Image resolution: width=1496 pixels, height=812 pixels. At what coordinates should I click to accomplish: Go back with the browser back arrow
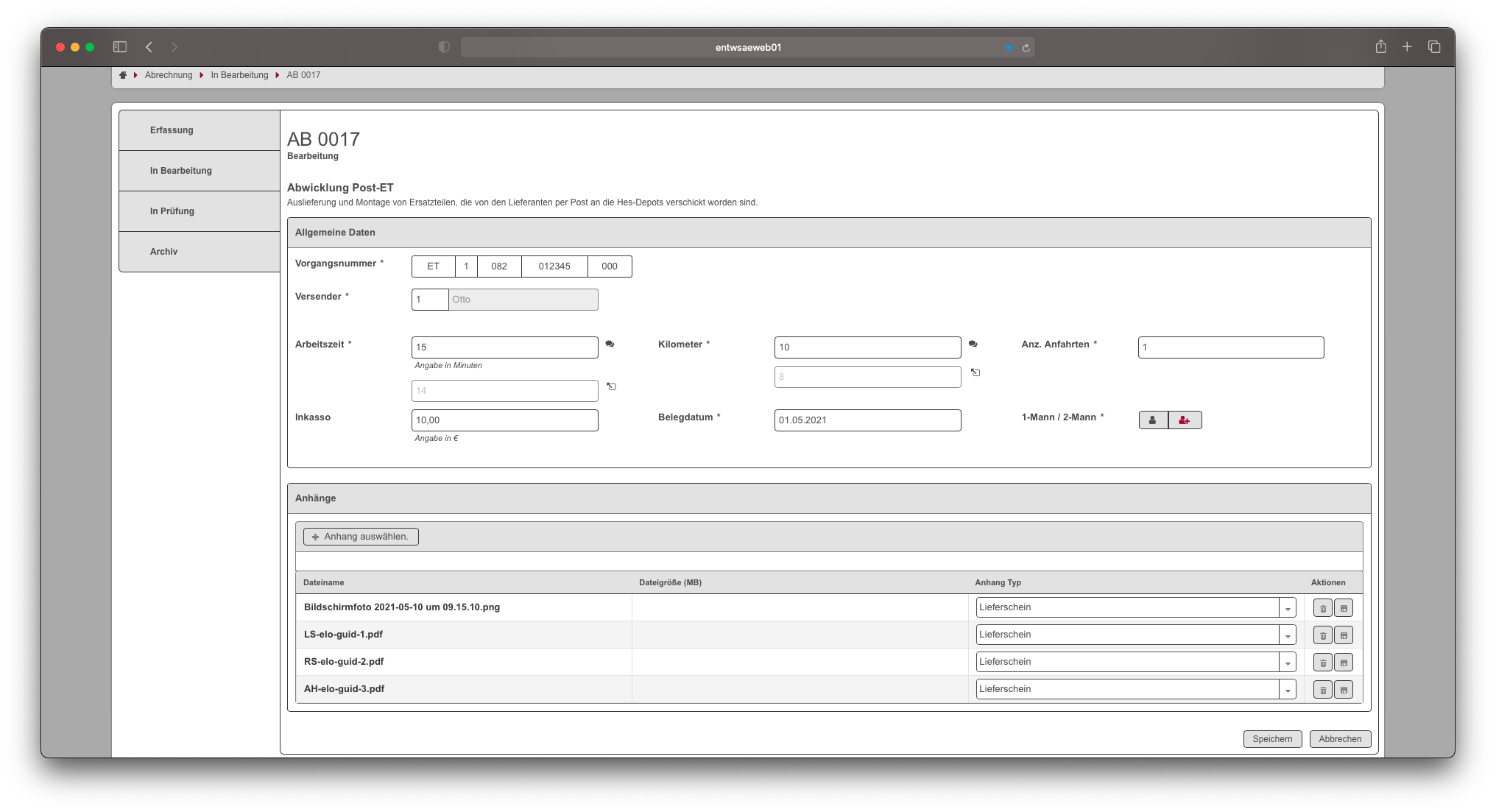[149, 47]
